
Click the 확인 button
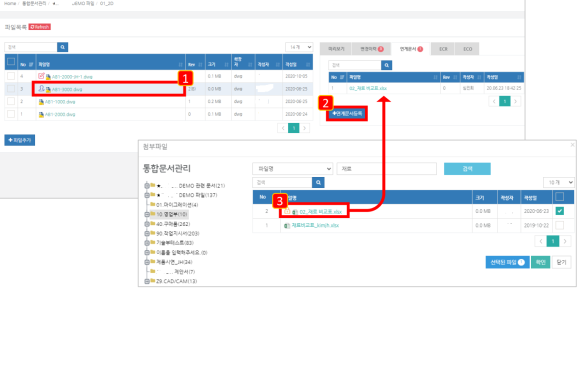tap(540, 262)
